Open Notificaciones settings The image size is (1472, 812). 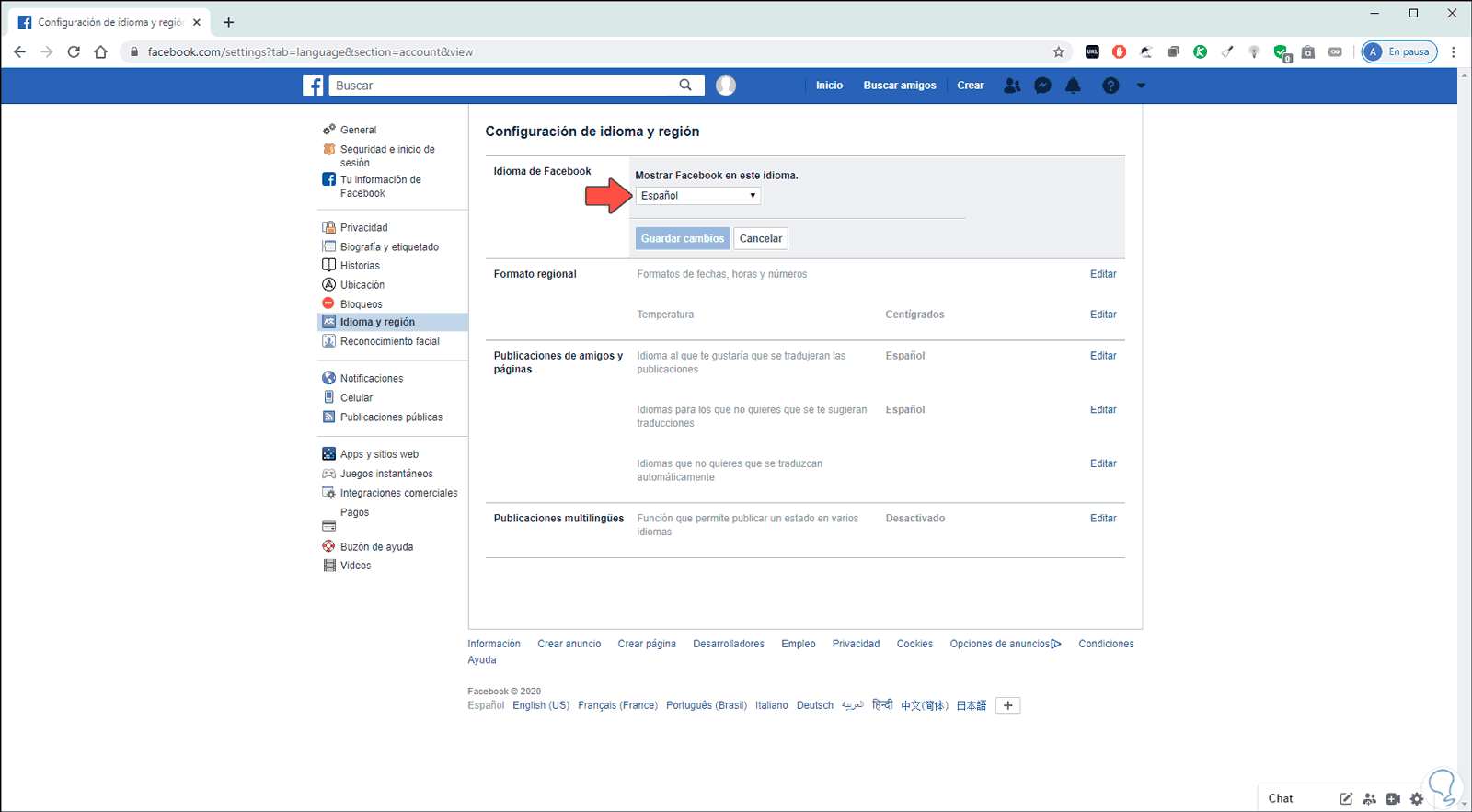click(x=372, y=378)
